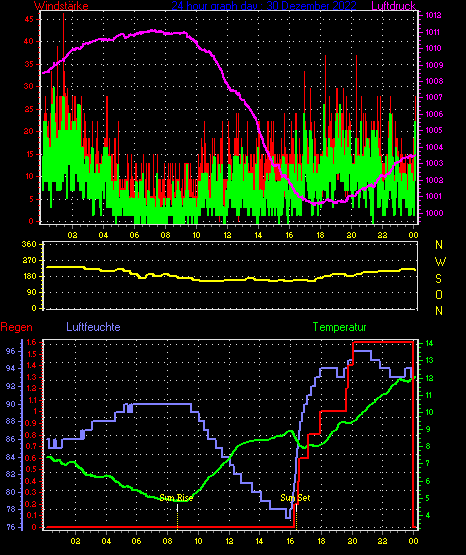The image size is (466, 555).
Task: Click pressure axis value 1005
Action: tap(433, 130)
